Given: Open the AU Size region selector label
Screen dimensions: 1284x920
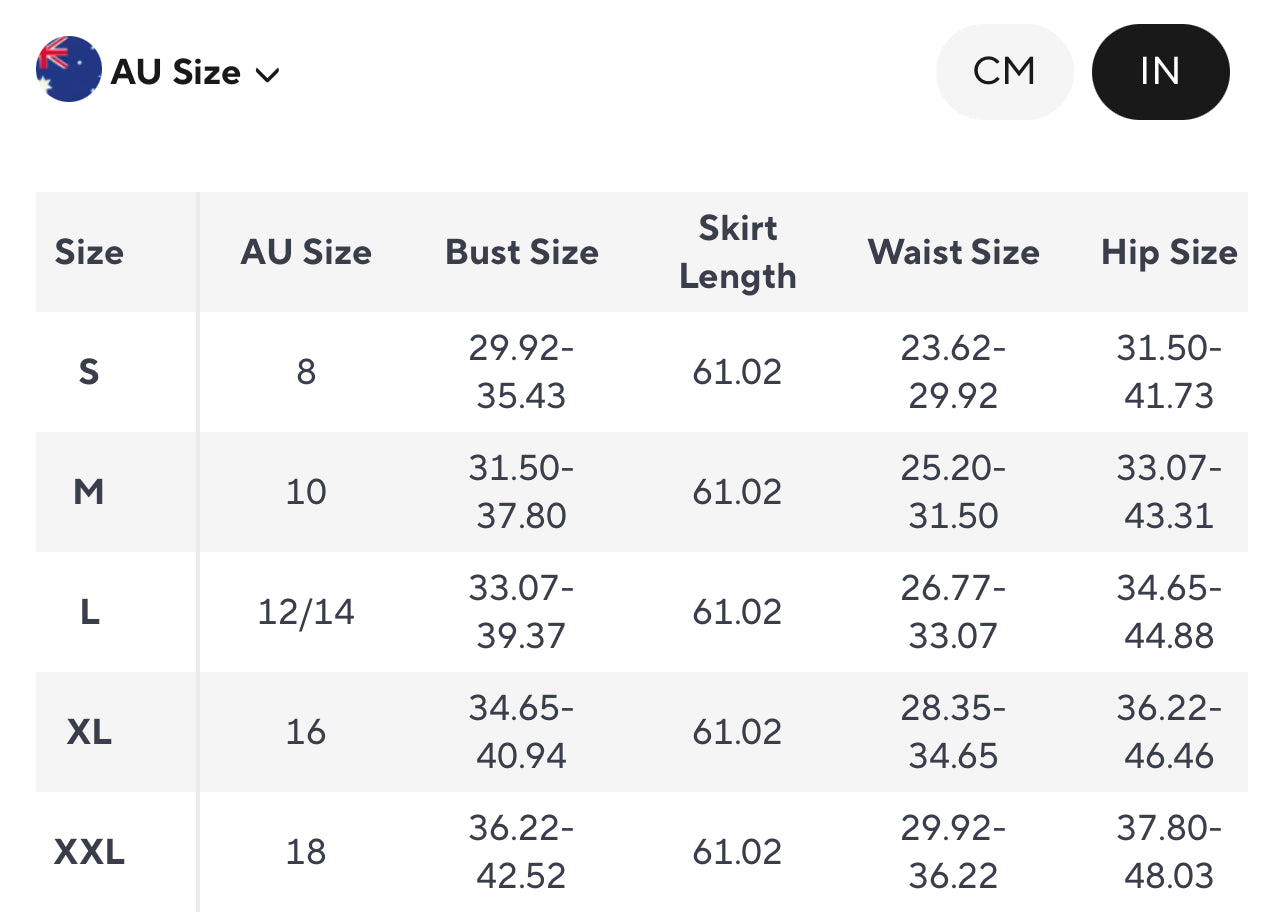Looking at the screenshot, I should [x=176, y=72].
